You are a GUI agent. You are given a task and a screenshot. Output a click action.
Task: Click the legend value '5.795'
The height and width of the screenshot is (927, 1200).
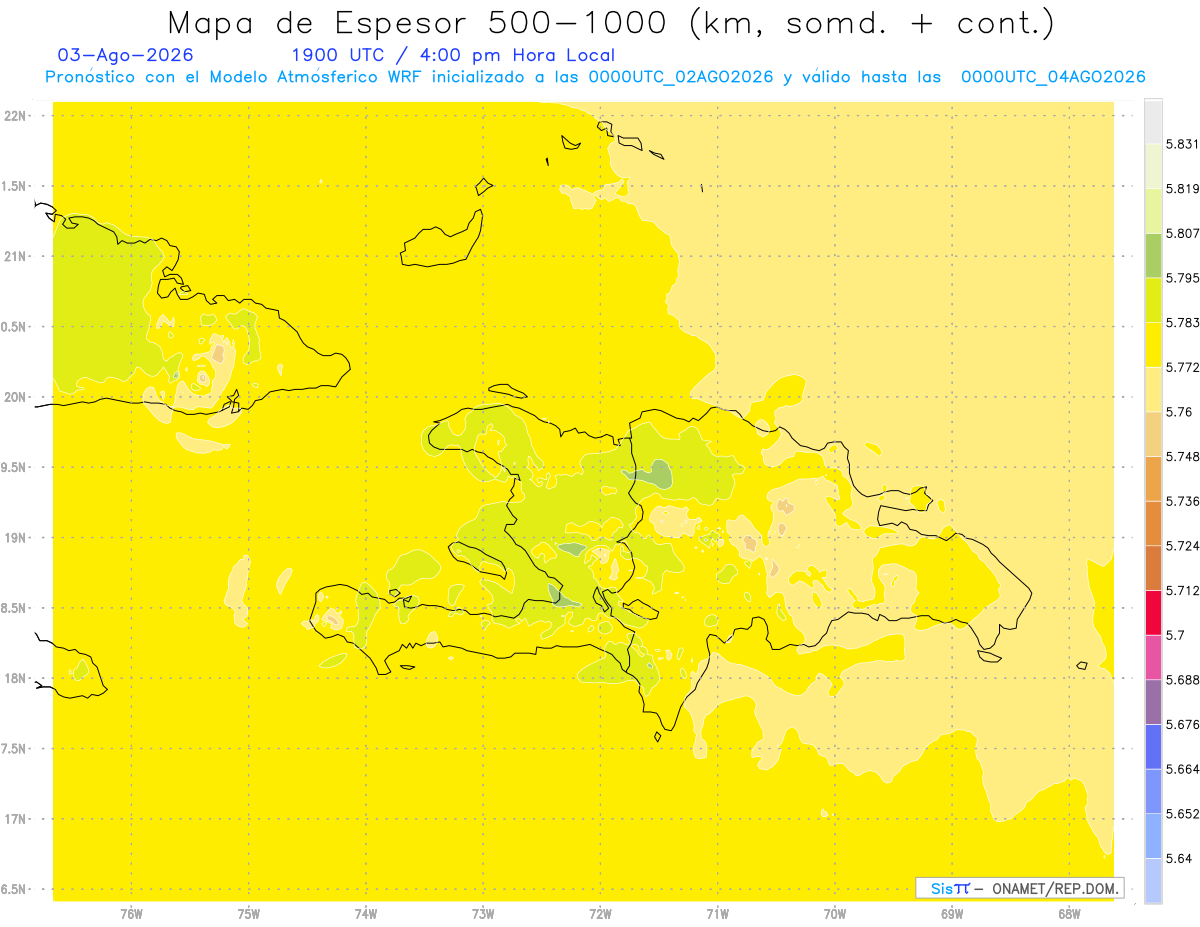coord(1182,278)
